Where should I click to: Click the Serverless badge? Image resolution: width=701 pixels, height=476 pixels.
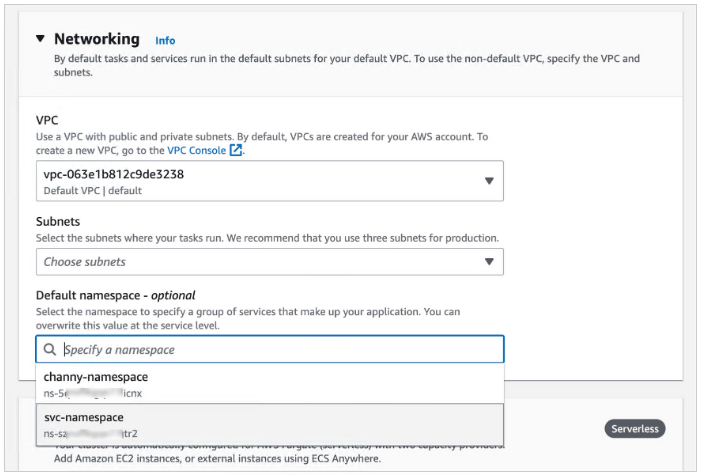[635, 429]
